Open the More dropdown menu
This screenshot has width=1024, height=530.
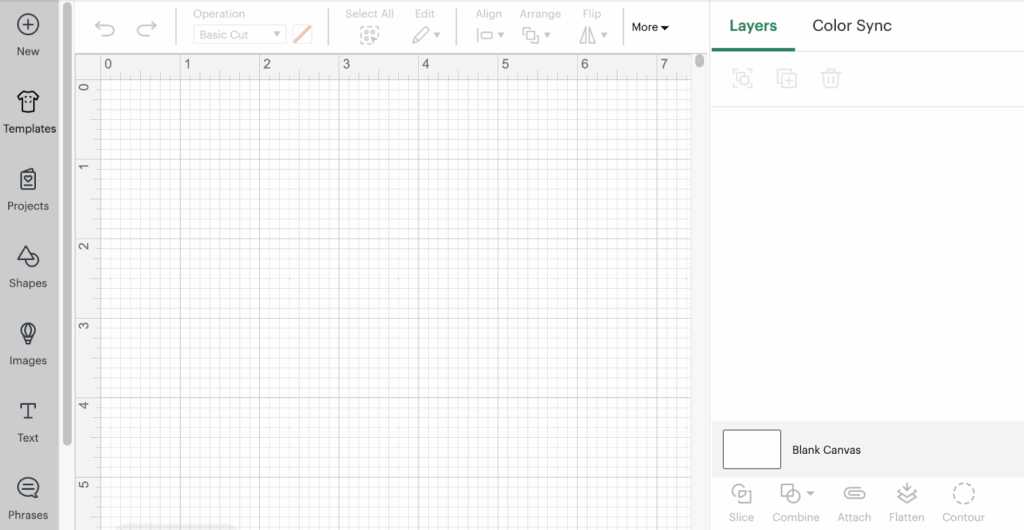[x=650, y=28]
